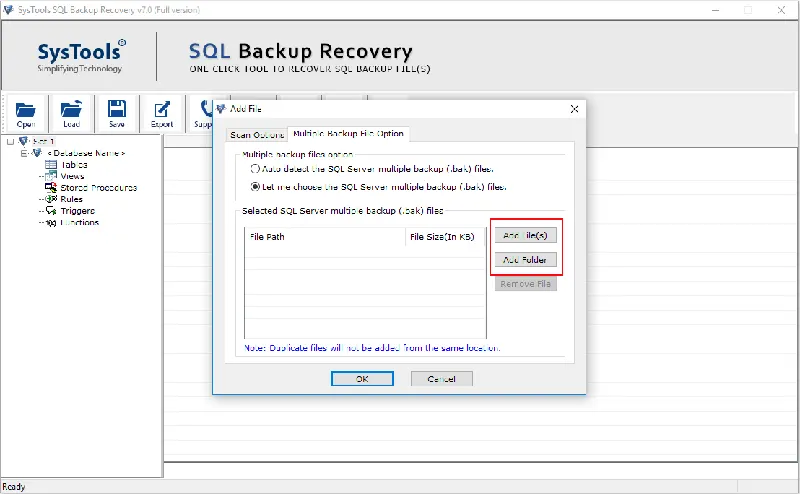Viewport: 800px width, 494px height.
Task: Cancel the Add File dialog
Action: pyautogui.click(x=442, y=379)
